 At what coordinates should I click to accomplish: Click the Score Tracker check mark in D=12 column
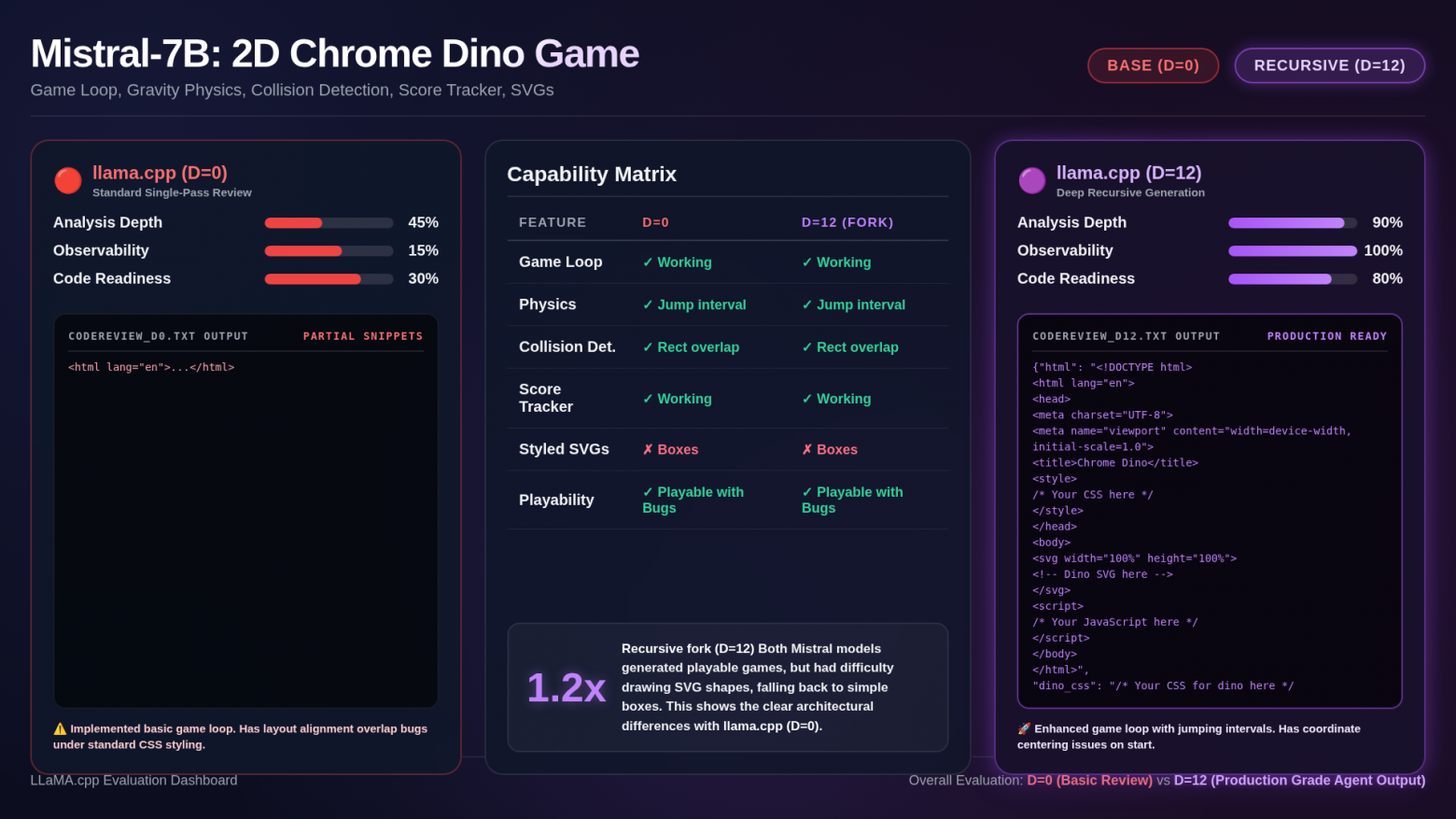[x=807, y=399]
